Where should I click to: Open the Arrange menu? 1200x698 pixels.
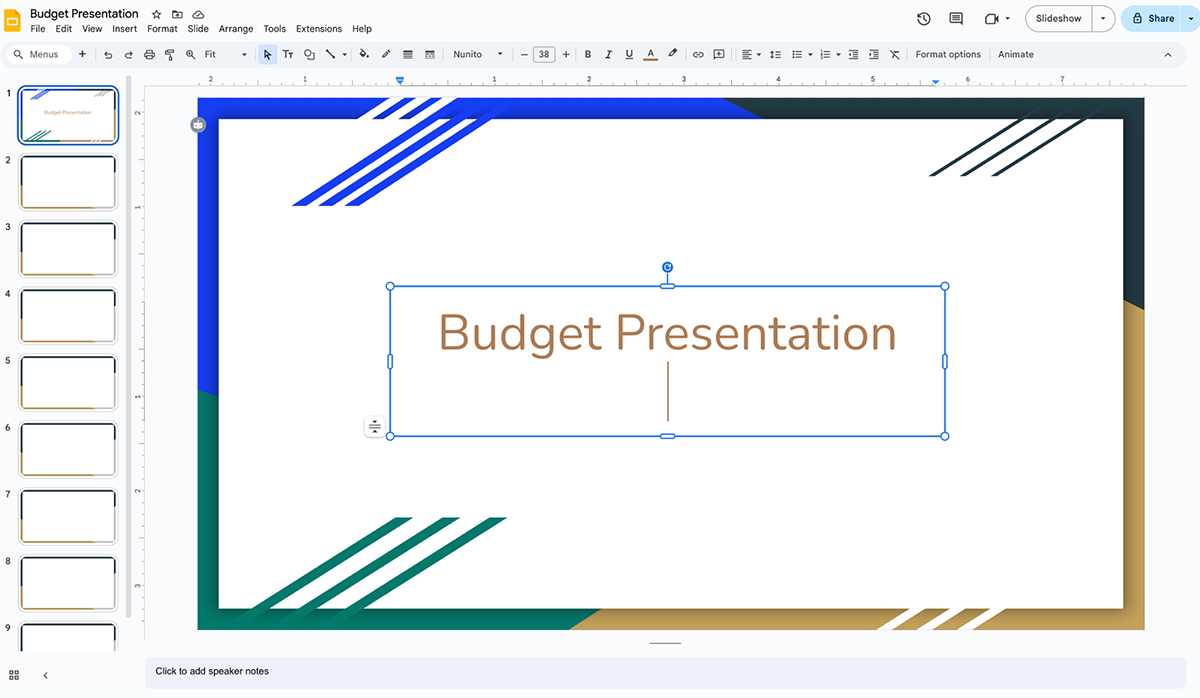[236, 29]
